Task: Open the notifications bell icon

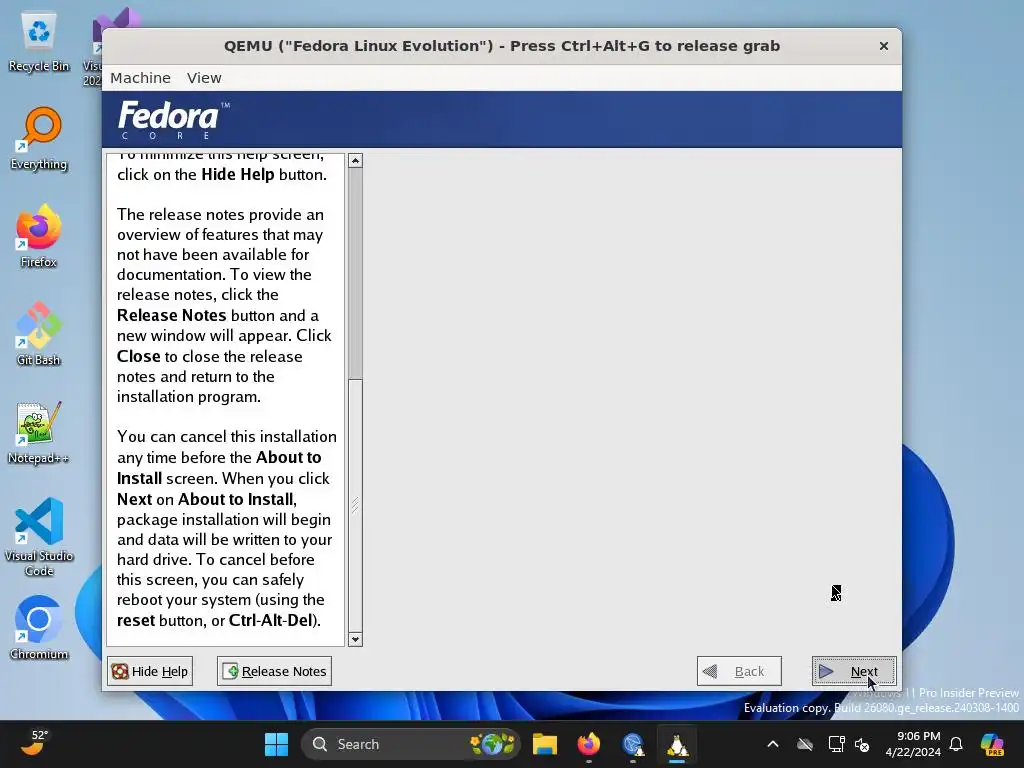Action: pyautogui.click(x=956, y=744)
